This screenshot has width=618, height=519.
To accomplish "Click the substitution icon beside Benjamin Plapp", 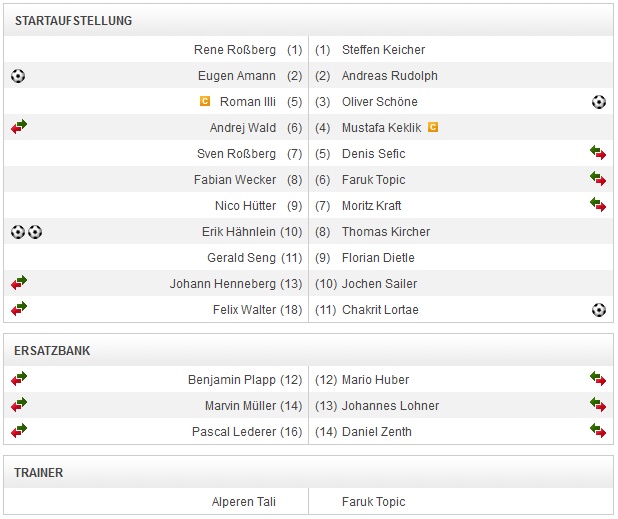I will pos(18,380).
